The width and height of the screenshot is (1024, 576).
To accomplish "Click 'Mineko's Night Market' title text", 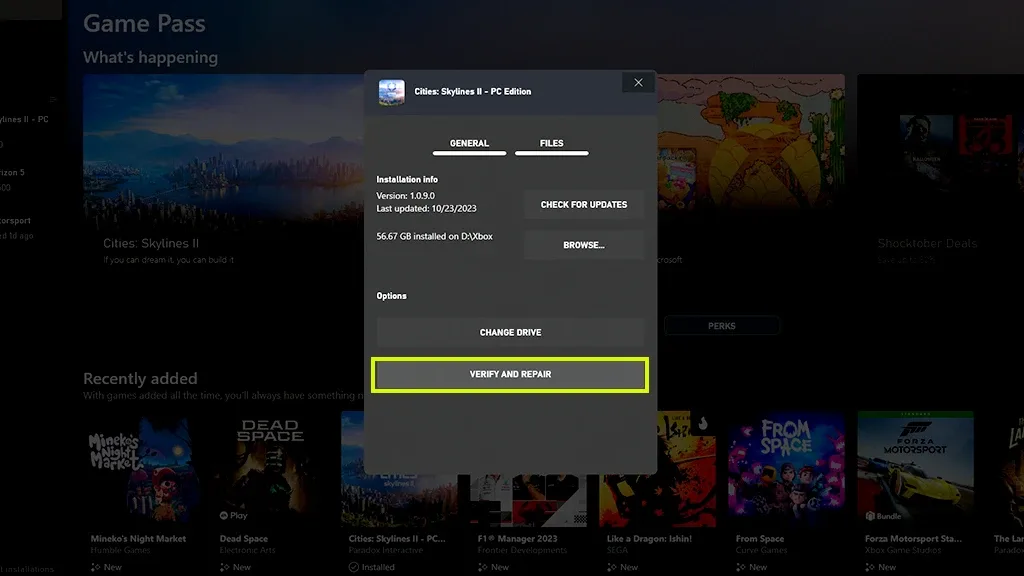I will tap(138, 539).
